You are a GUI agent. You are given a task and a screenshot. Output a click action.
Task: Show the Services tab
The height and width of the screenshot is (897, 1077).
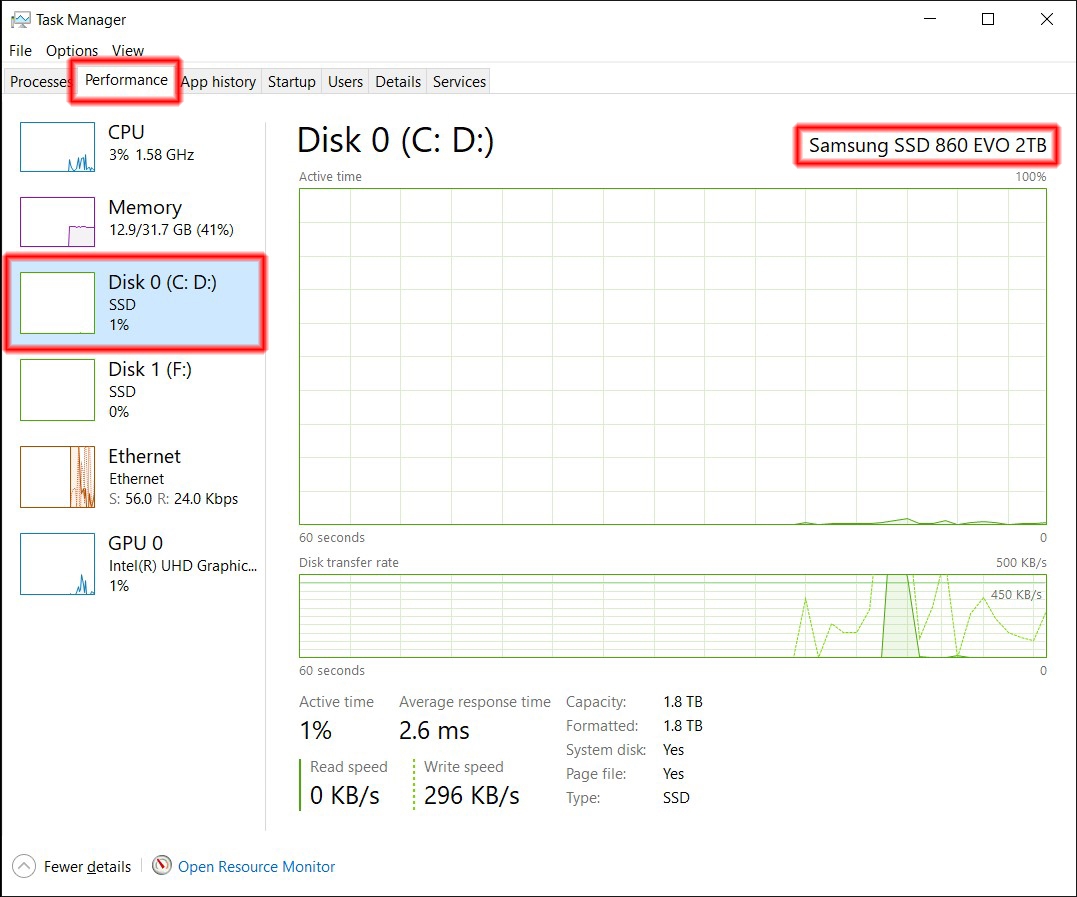[x=459, y=82]
